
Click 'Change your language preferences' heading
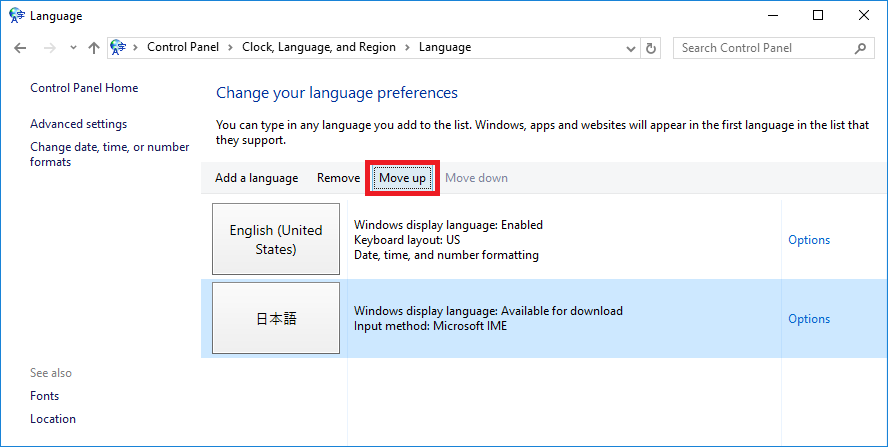tap(336, 93)
